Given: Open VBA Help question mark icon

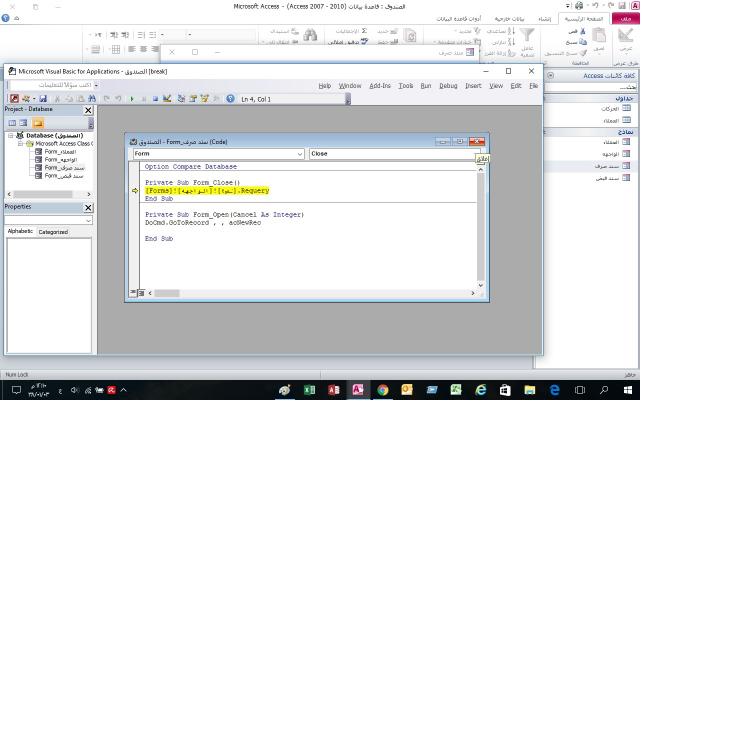Looking at the screenshot, I should tap(230, 99).
